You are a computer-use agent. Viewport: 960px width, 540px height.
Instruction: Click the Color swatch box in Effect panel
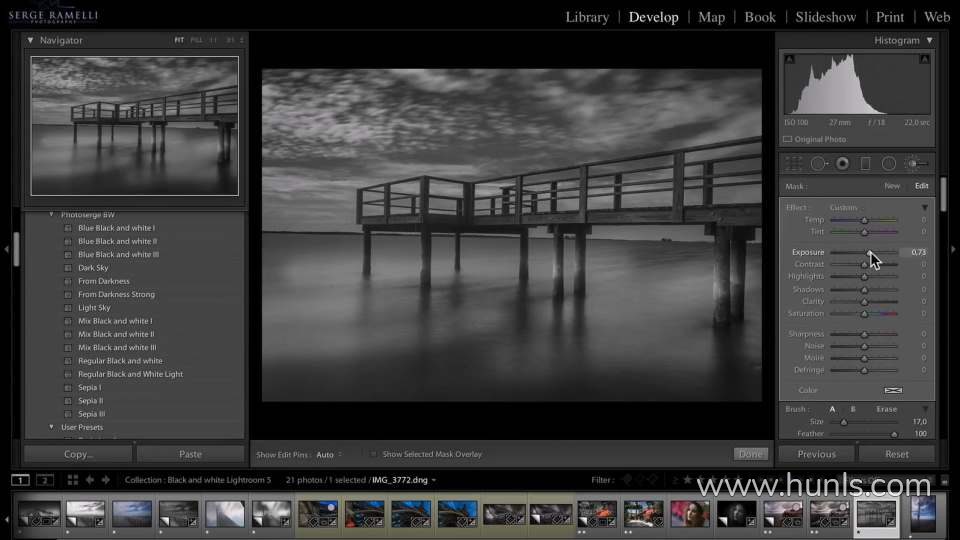[x=893, y=390]
